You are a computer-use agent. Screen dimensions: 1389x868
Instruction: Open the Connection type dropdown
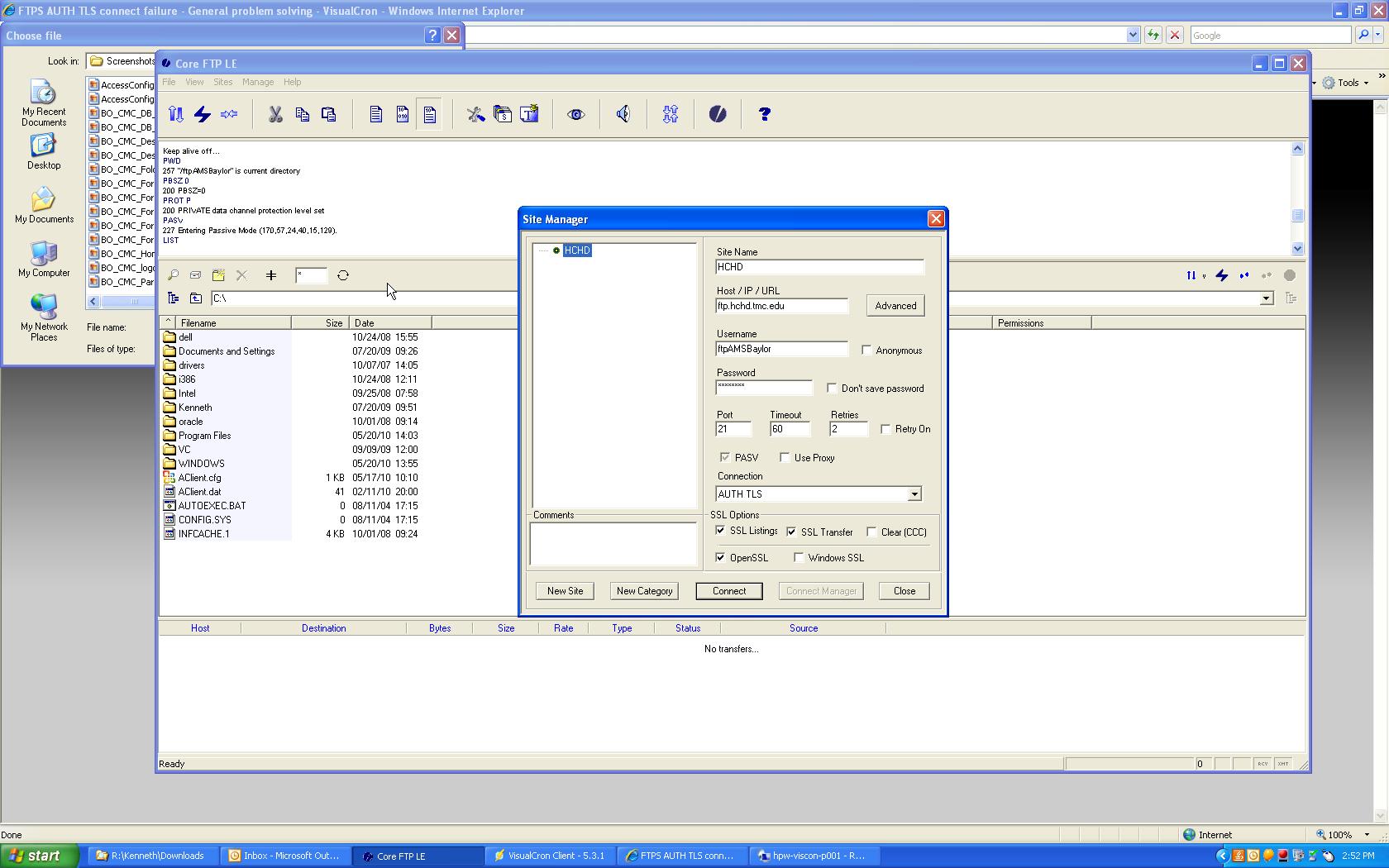(914, 494)
